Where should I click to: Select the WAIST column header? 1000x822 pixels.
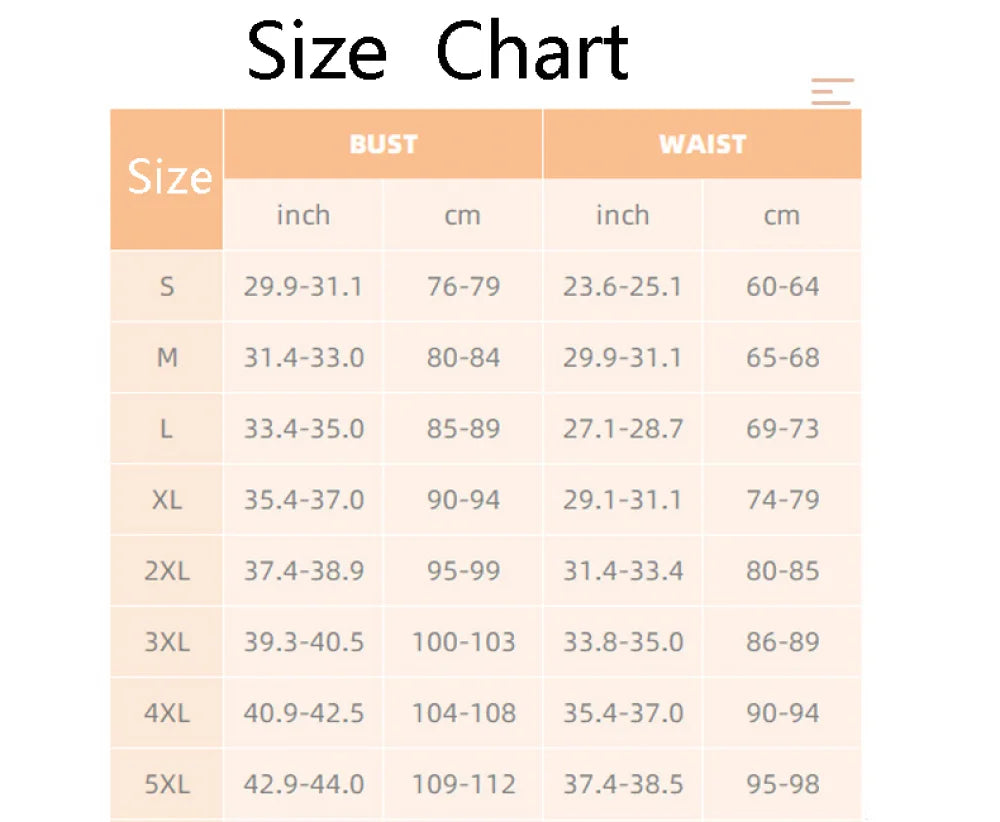coord(703,144)
